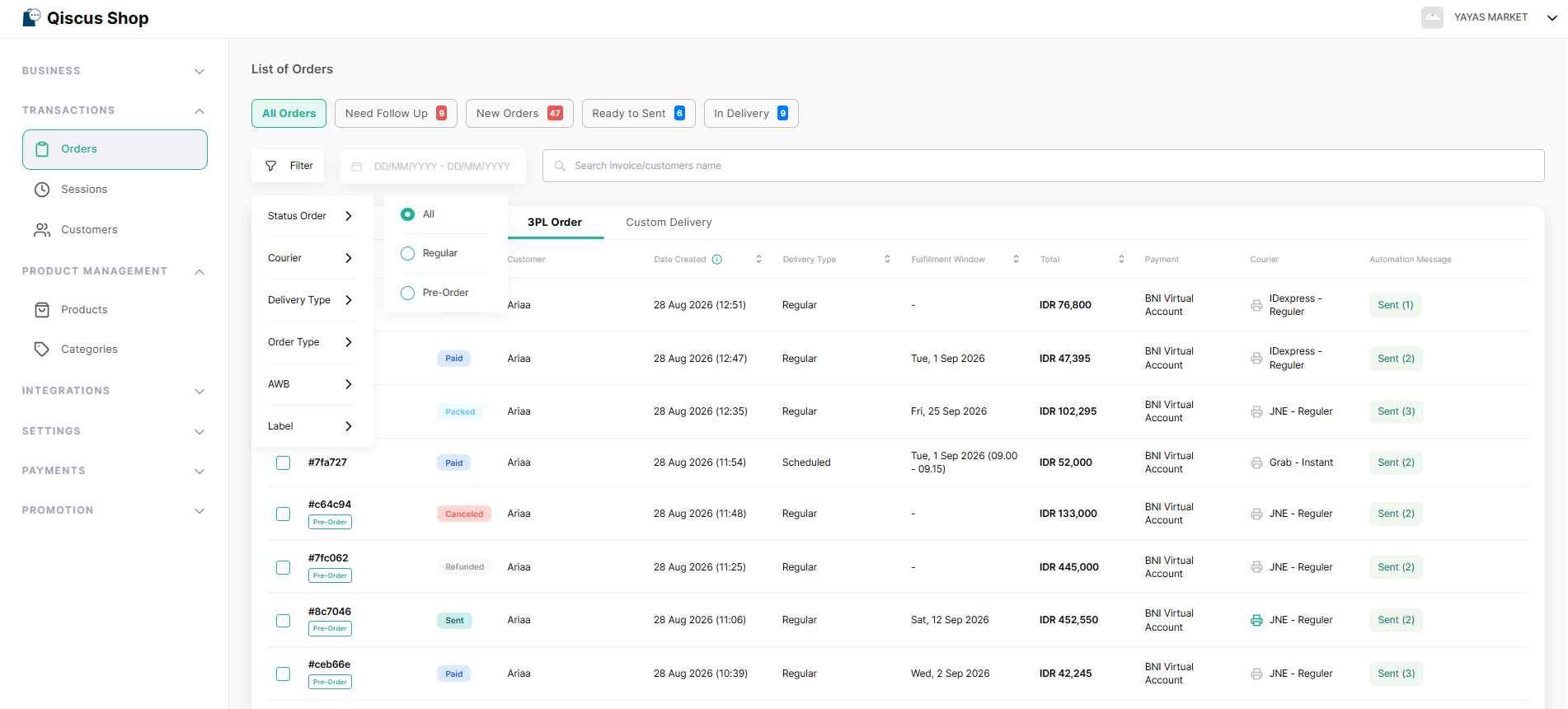Image resolution: width=1568 pixels, height=709 pixels.
Task: Click the calendar icon in date range field
Action: [x=357, y=167]
